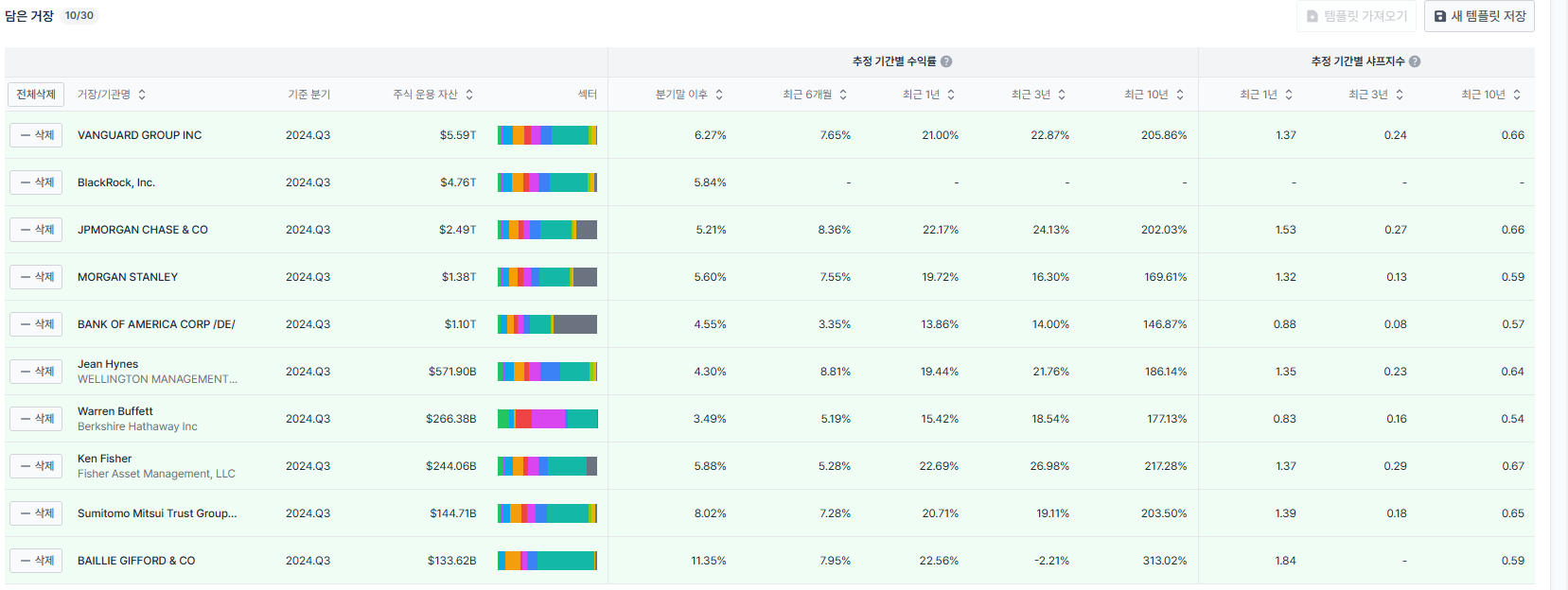The image size is (1568, 590).
Task: Sort by 최근 10년 return column
Action: (1180, 95)
